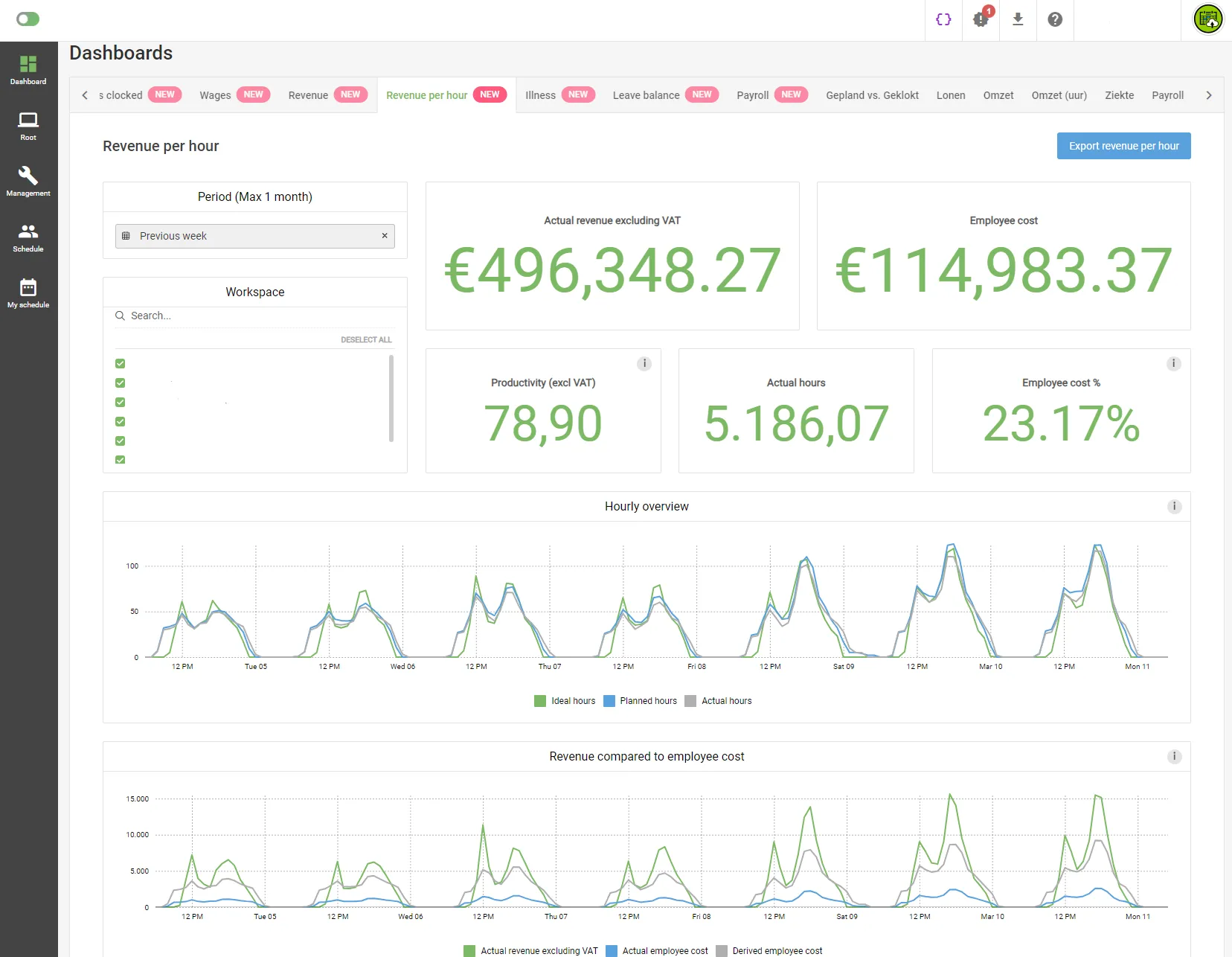
Task: Select the Revenue per hour tab
Action: [446, 95]
